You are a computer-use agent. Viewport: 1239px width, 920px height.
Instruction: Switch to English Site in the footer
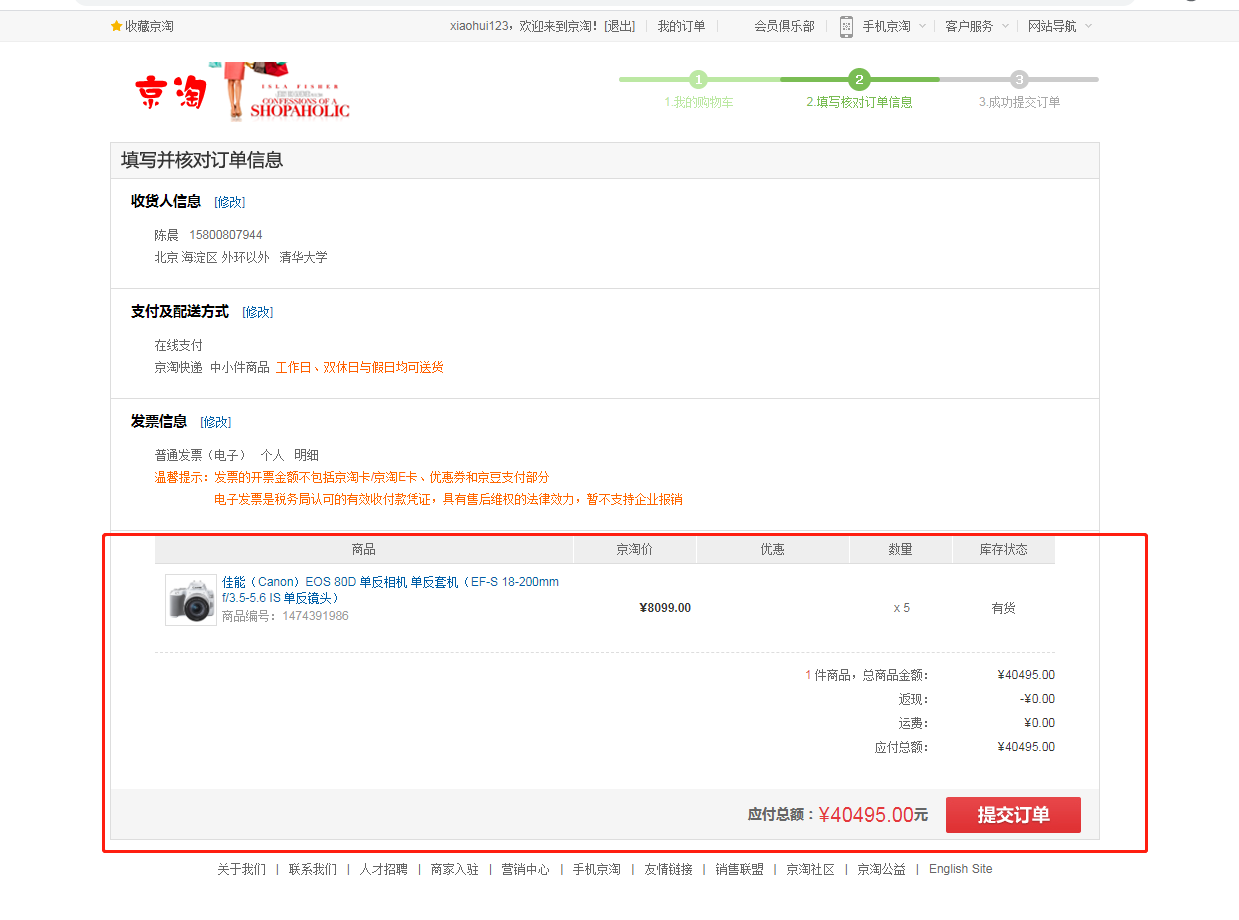(961, 869)
